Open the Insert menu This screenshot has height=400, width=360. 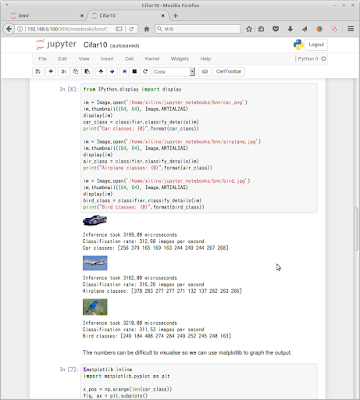point(107,59)
